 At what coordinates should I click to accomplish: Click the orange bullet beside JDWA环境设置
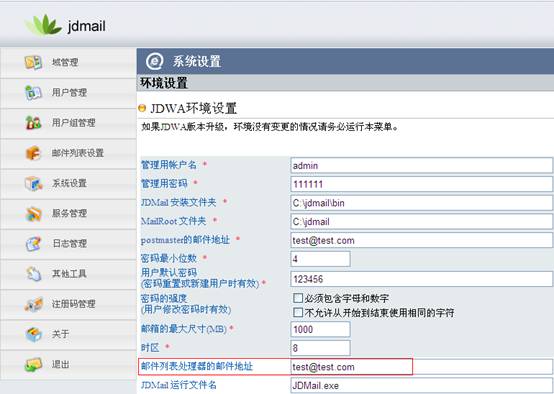point(142,108)
